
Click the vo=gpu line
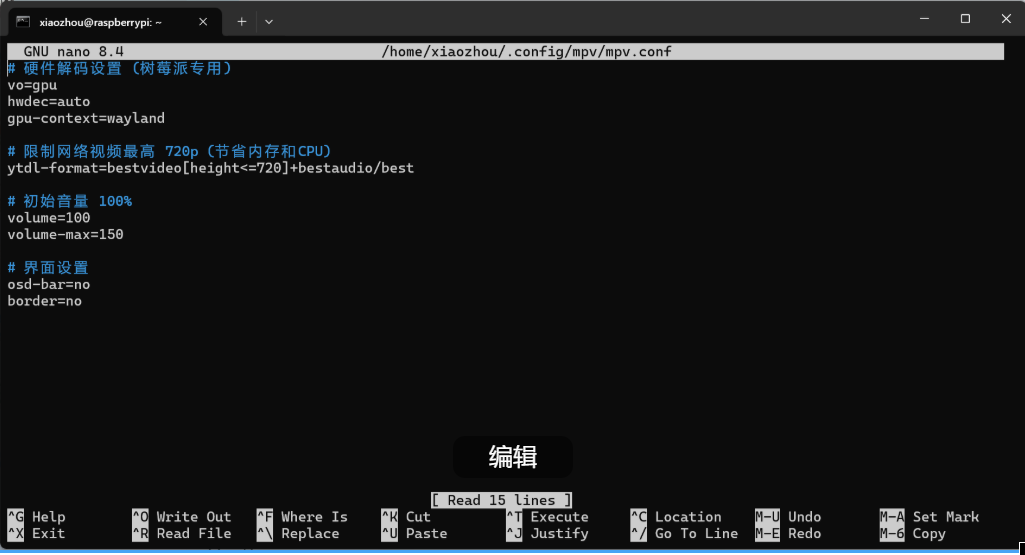(x=32, y=85)
